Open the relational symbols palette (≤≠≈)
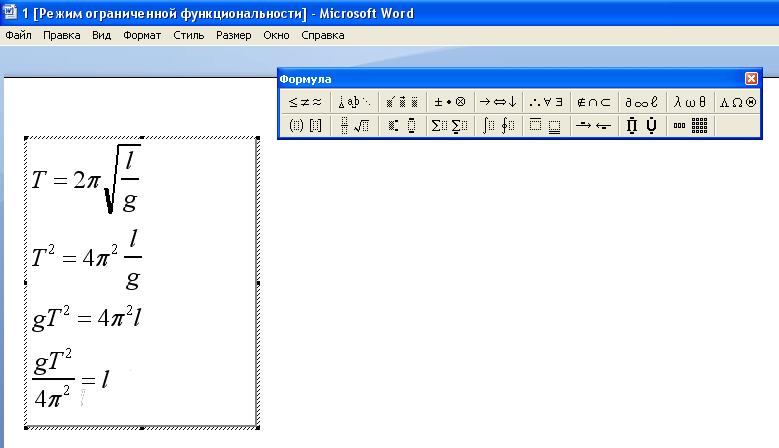 point(305,102)
